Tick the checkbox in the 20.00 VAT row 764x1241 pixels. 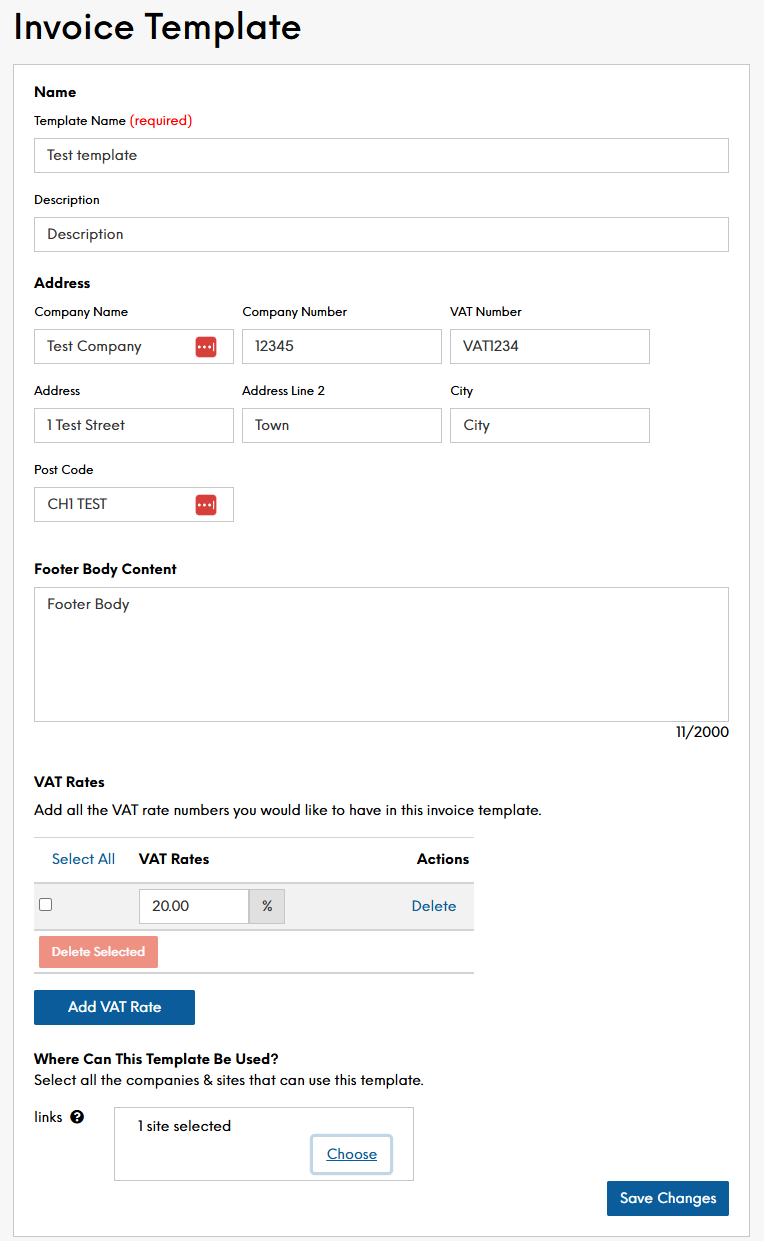(45, 905)
